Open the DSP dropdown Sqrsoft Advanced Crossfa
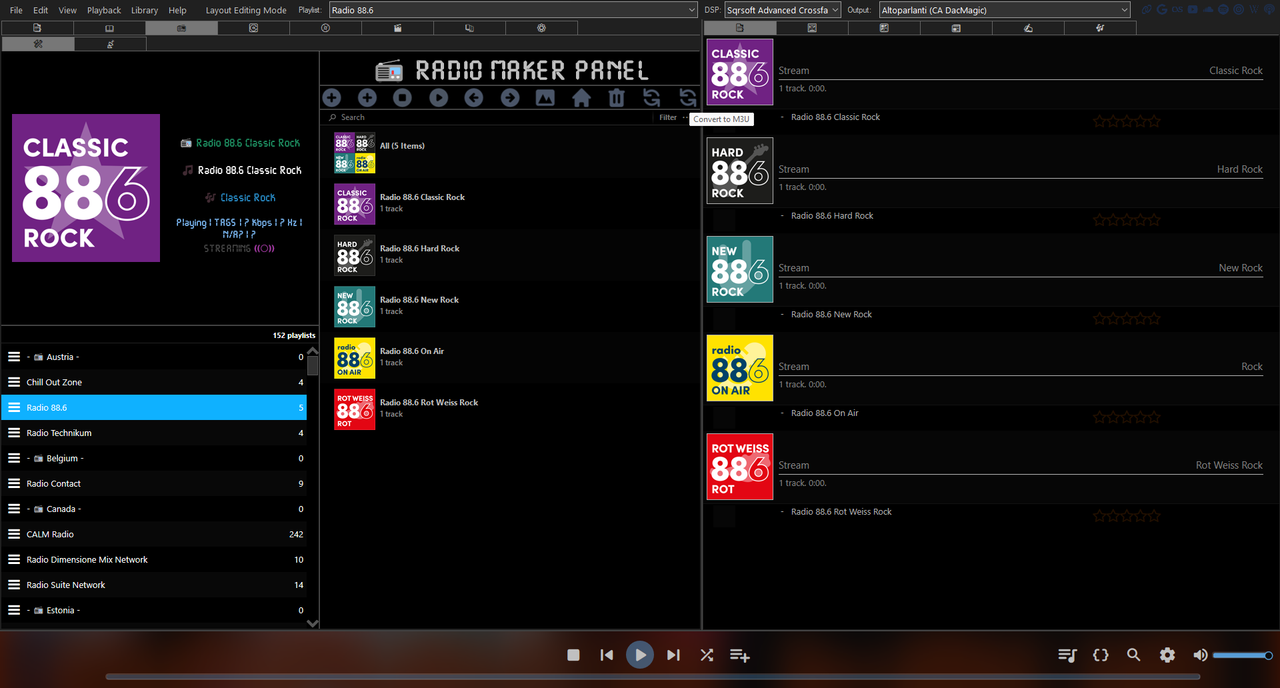Viewport: 1280px width, 688px height. [x=783, y=10]
